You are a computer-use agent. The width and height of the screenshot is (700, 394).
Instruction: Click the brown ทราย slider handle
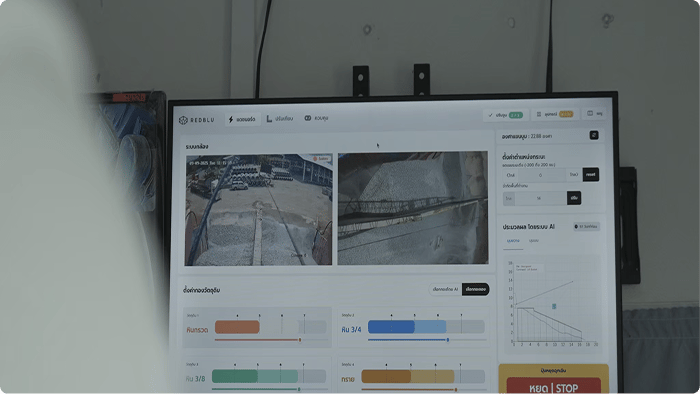click(455, 390)
